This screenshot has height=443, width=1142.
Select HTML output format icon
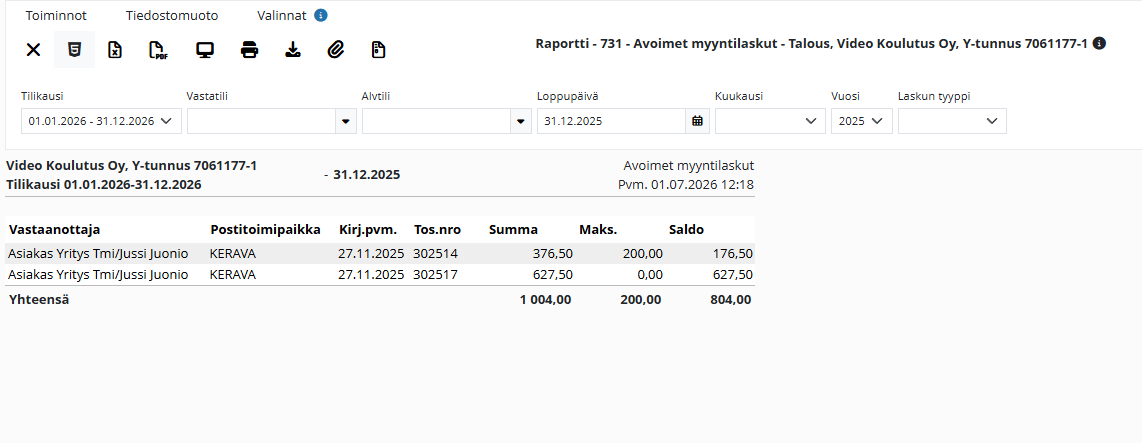point(74,50)
